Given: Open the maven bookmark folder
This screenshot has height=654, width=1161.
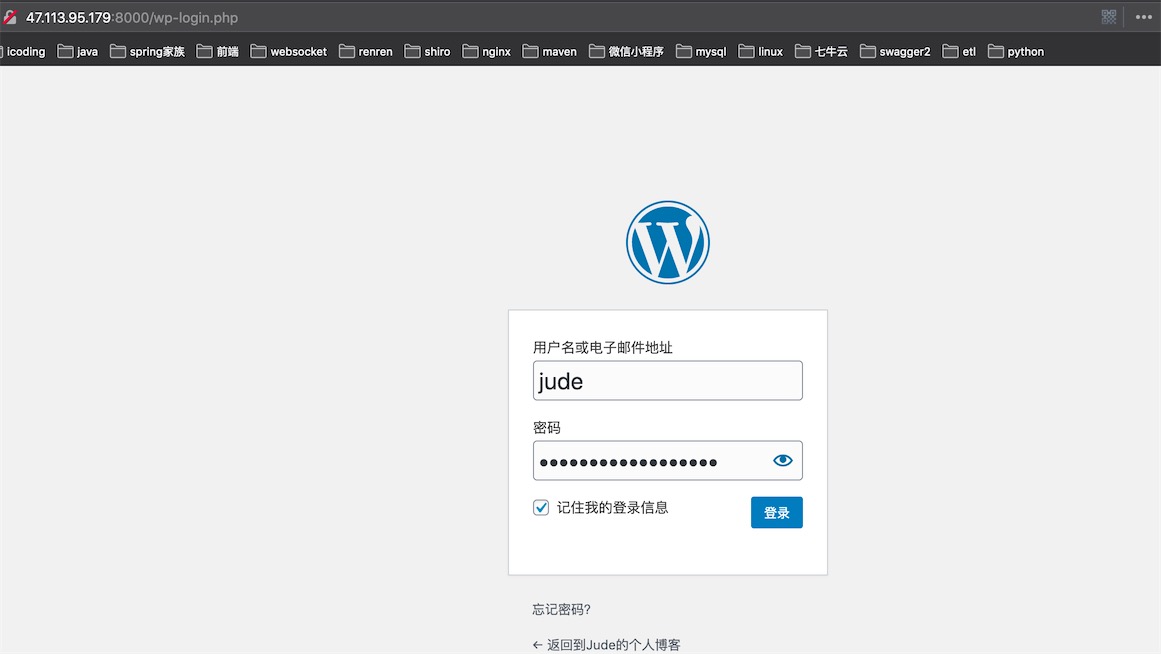Looking at the screenshot, I should point(549,52).
